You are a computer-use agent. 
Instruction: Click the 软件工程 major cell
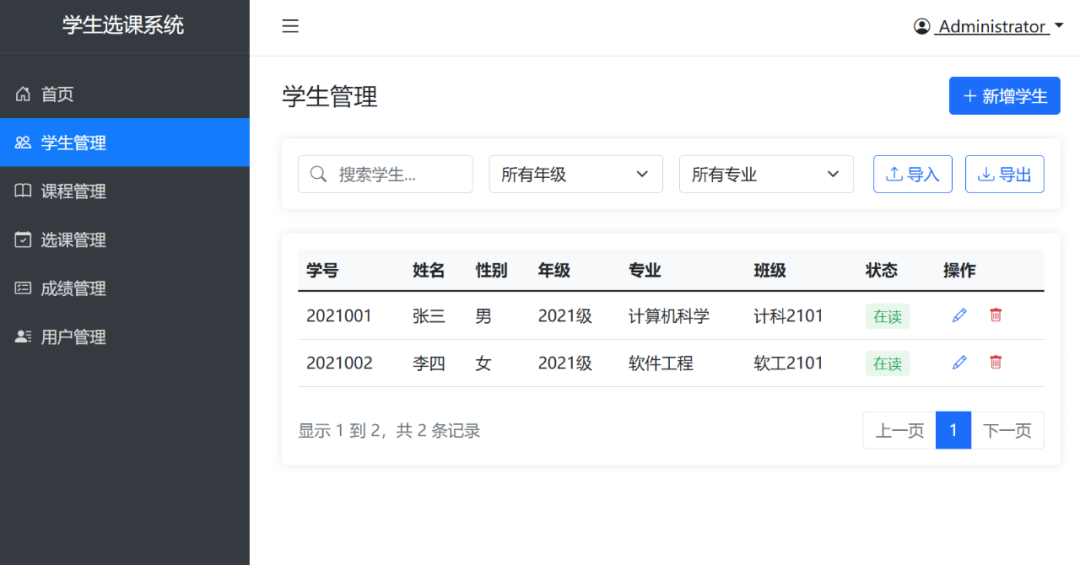click(x=661, y=362)
